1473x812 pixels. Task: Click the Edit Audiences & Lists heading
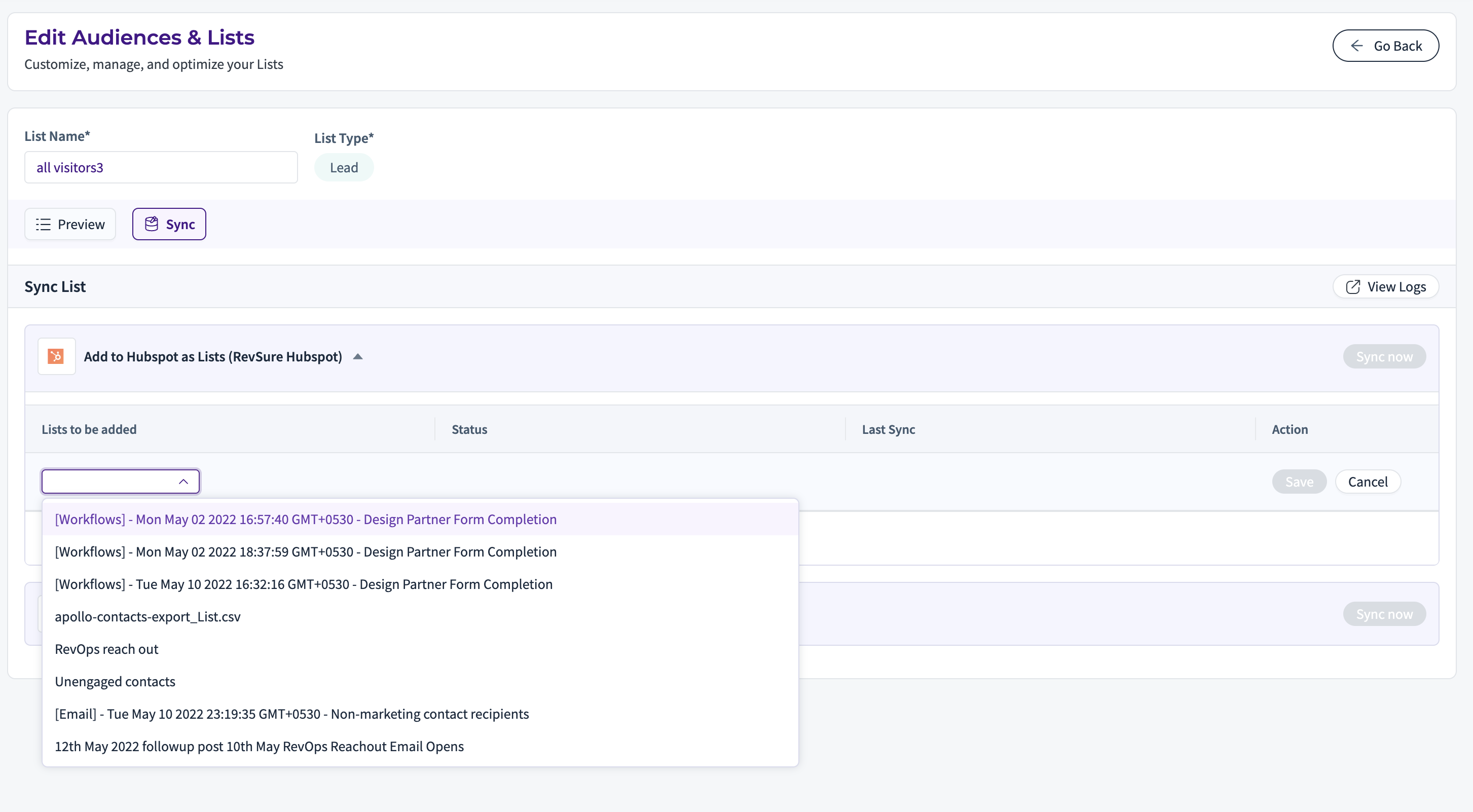pyautogui.click(x=139, y=37)
